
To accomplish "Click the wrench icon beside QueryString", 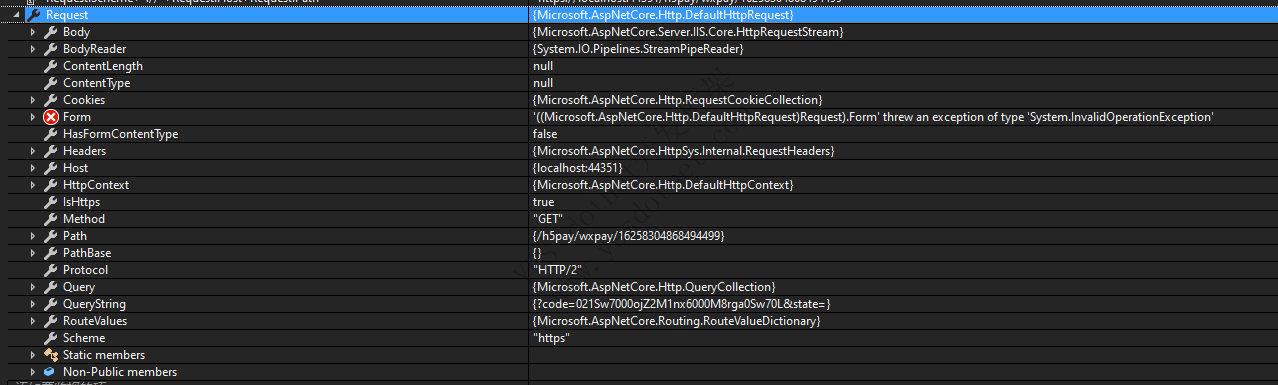I will pos(50,304).
